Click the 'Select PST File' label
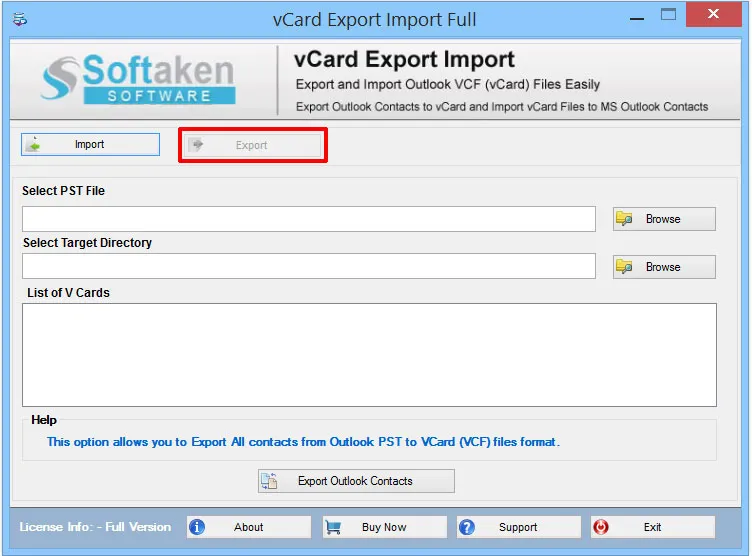 63,190
